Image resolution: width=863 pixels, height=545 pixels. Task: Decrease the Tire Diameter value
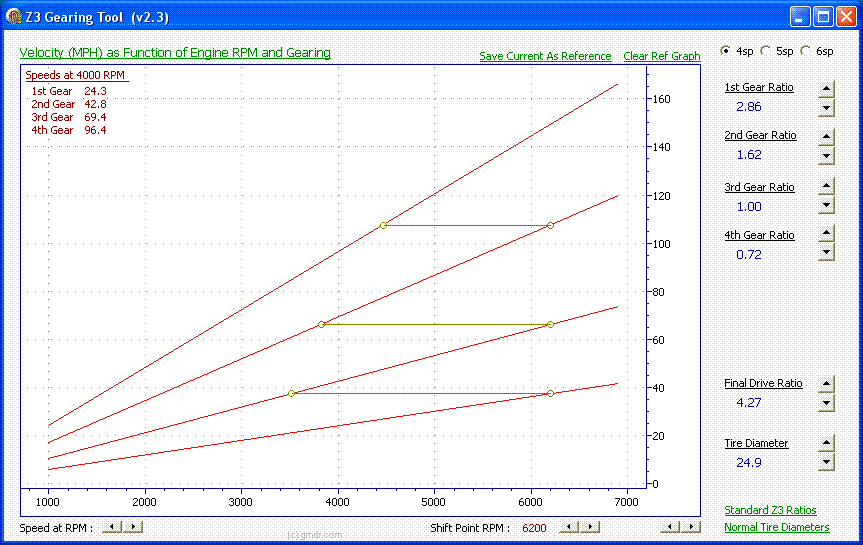[826, 462]
